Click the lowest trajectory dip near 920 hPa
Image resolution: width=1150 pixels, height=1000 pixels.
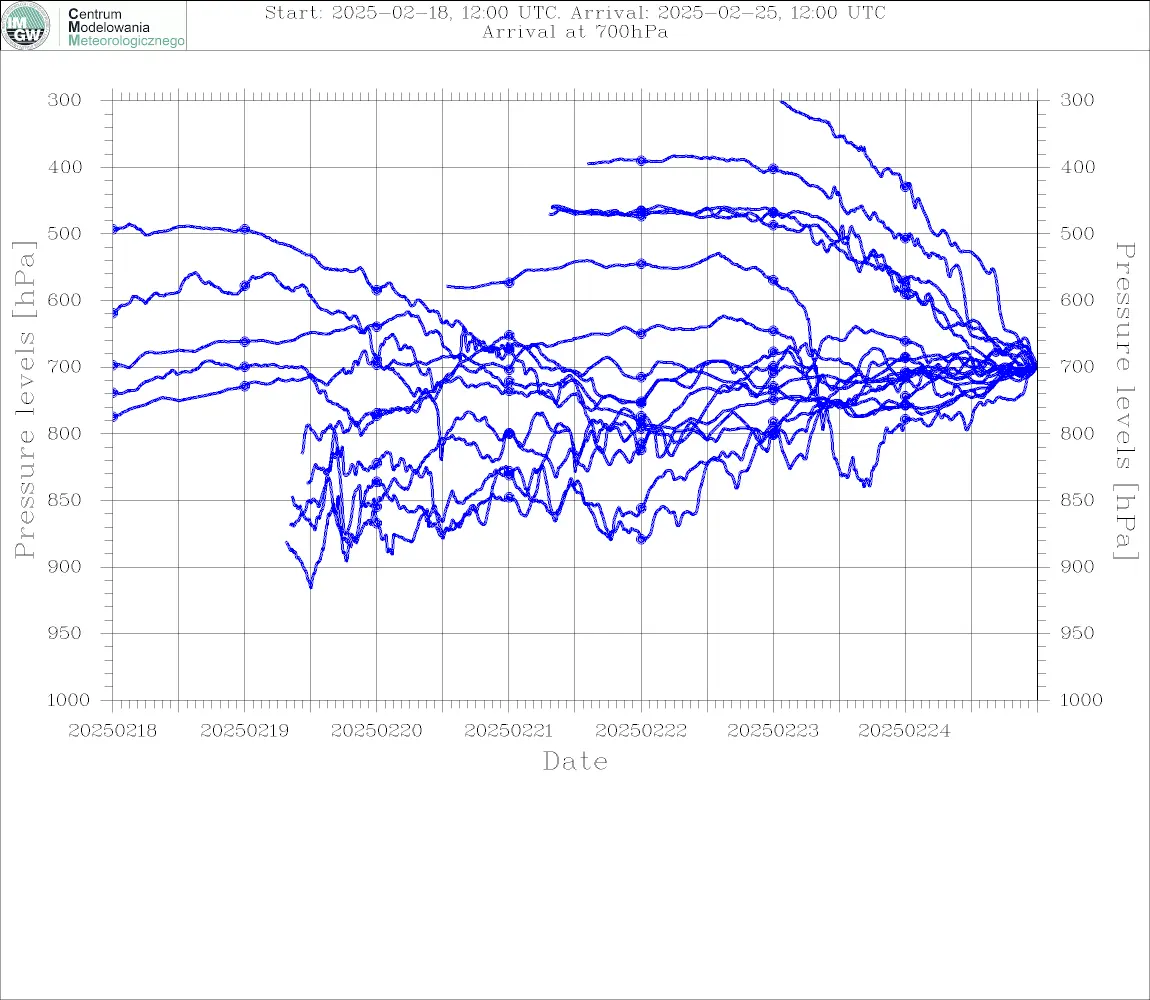coord(311,586)
